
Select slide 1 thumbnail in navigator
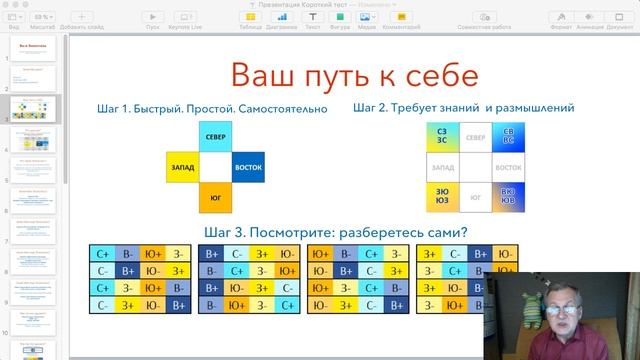(x=33, y=49)
